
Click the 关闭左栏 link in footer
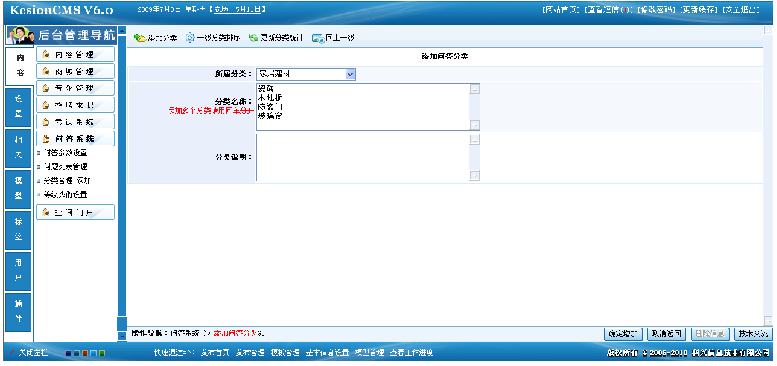click(x=34, y=353)
